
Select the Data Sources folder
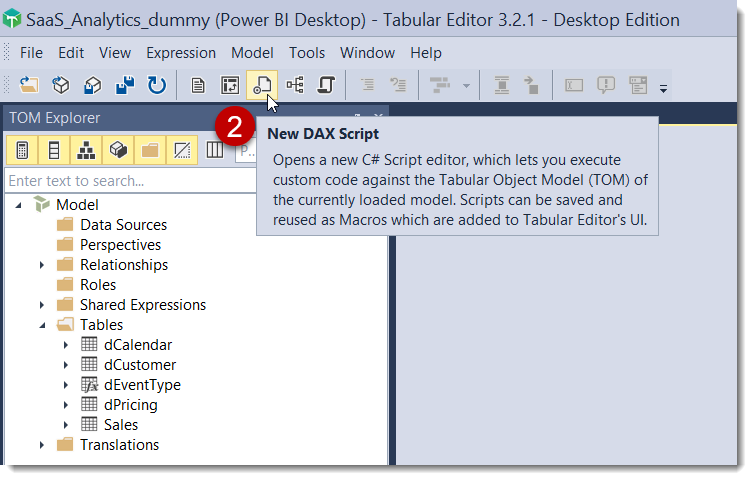[x=123, y=225]
